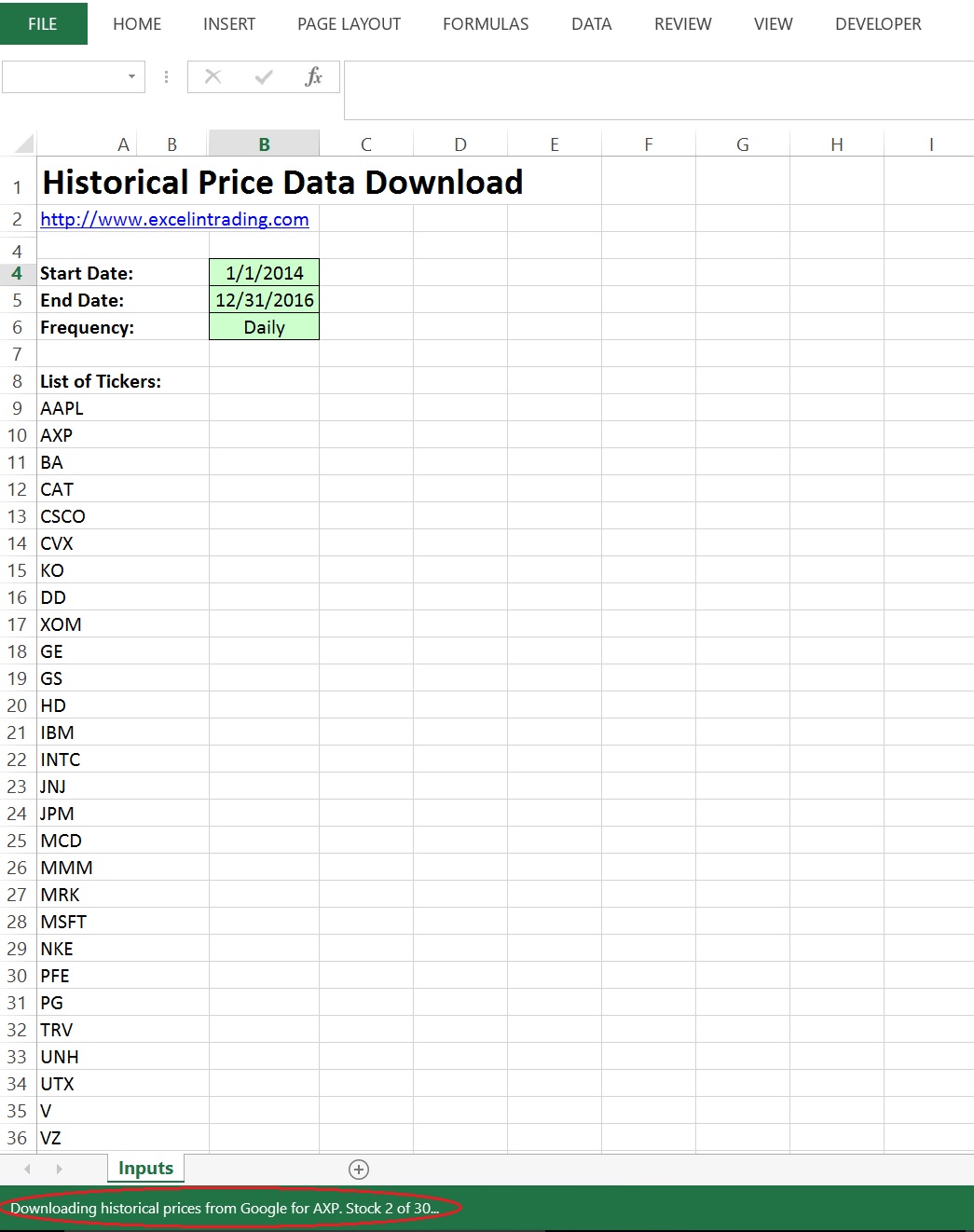Select the CSCO ticker cell
The height and width of the screenshot is (1232, 974).
[x=123, y=516]
